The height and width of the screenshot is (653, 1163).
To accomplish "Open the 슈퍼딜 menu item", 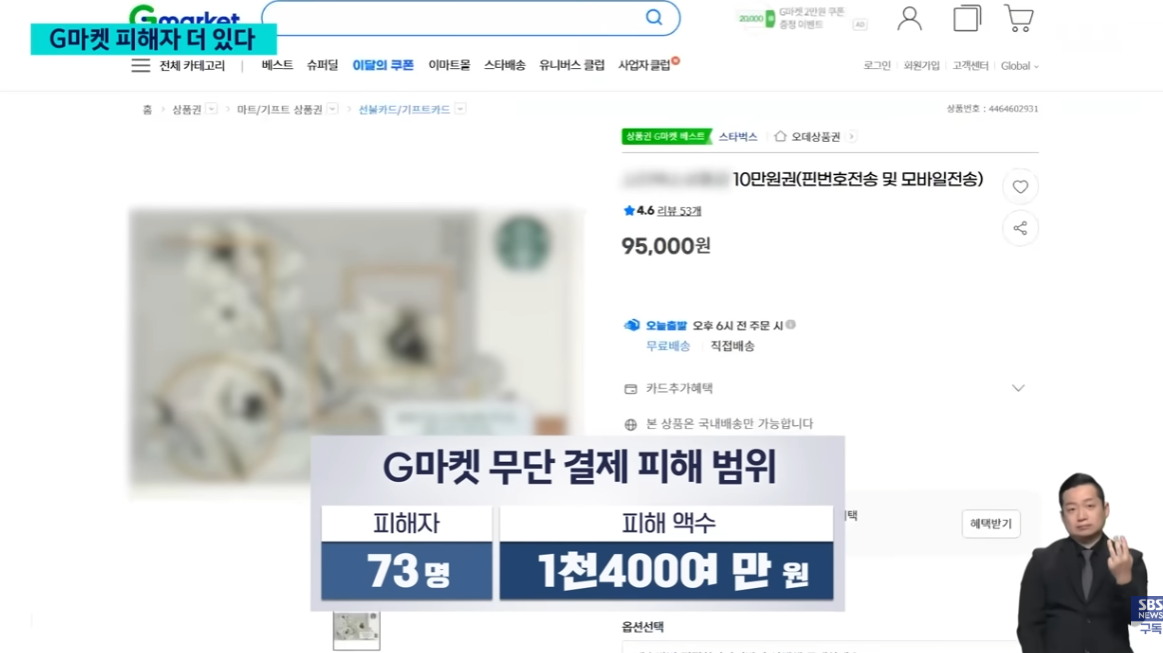I will tap(322, 65).
